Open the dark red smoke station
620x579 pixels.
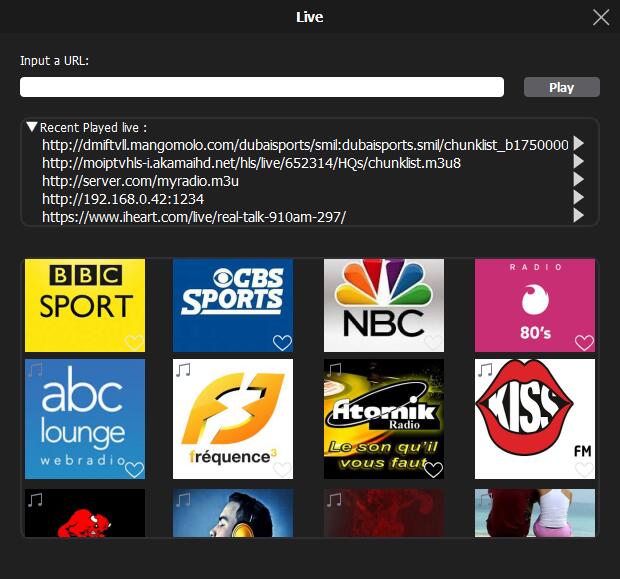point(384,513)
